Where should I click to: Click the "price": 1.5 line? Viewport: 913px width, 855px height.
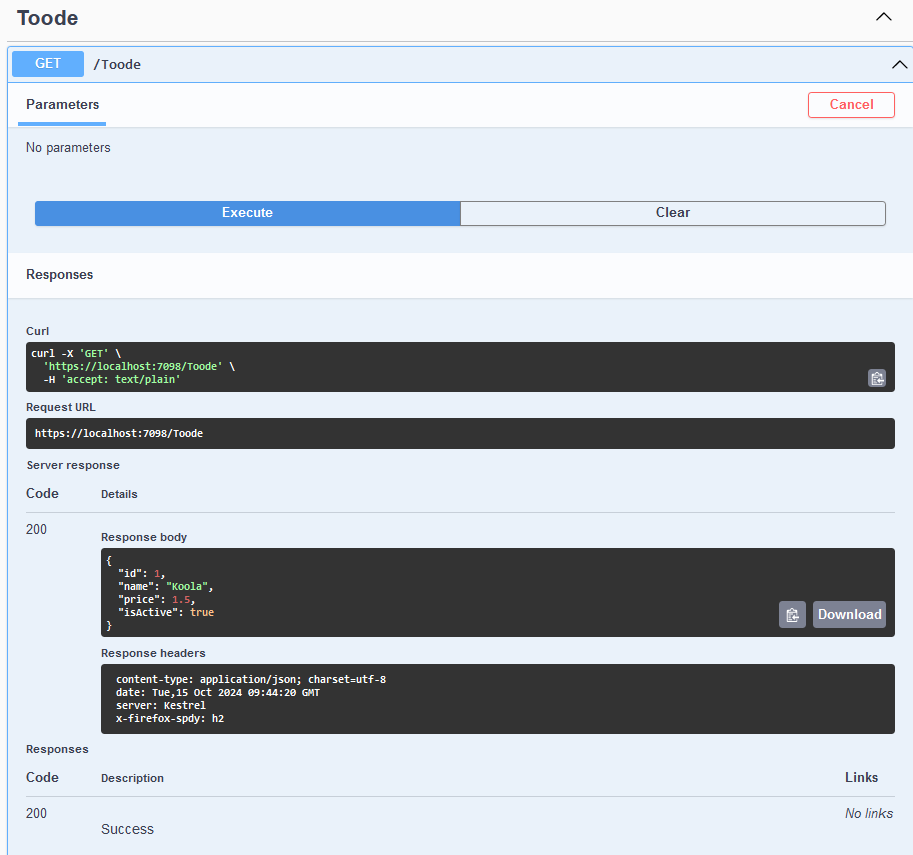click(156, 599)
